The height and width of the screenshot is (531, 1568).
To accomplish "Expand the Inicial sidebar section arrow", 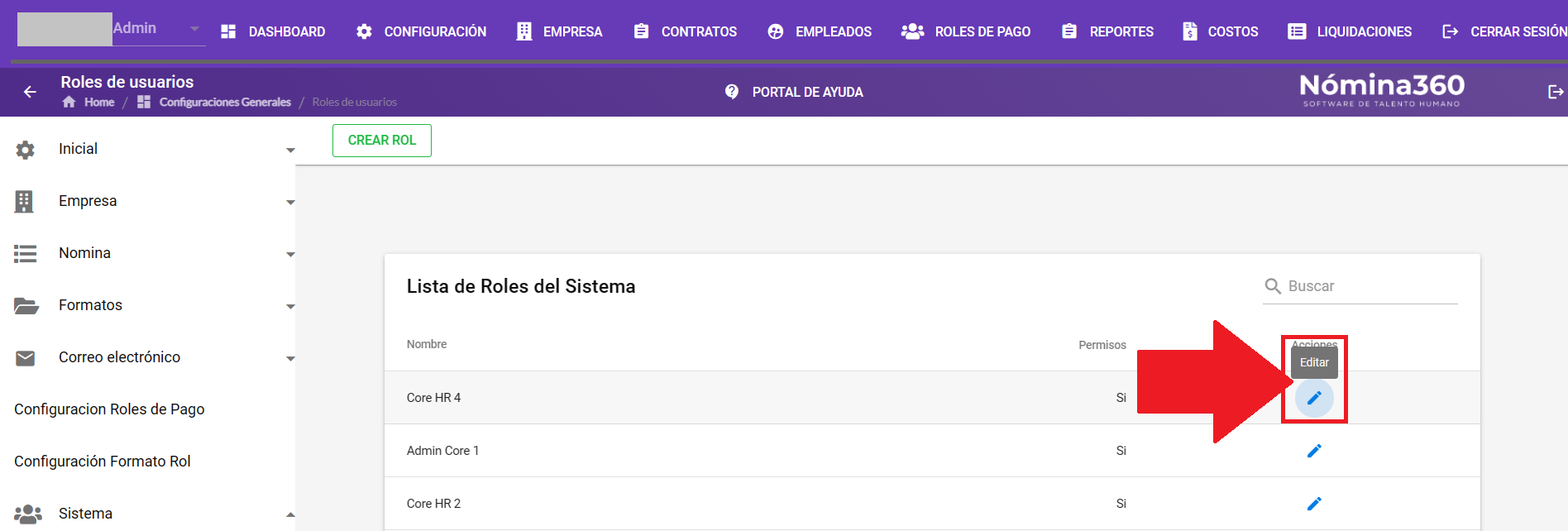I will (290, 151).
